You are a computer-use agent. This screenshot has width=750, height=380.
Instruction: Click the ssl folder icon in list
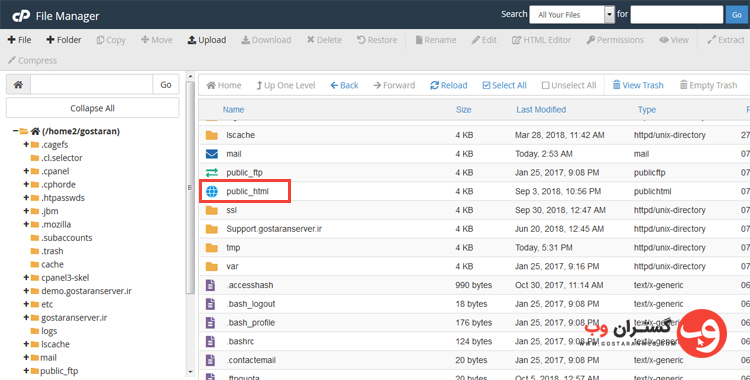coord(211,210)
